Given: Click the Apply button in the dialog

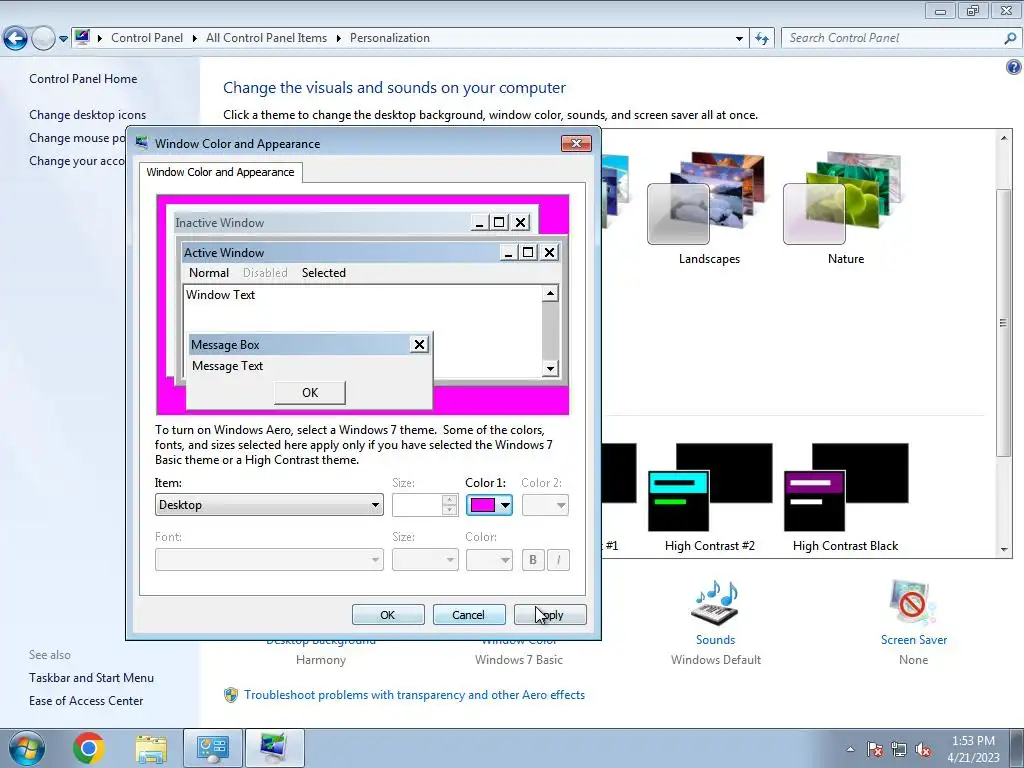Looking at the screenshot, I should pos(550,615).
